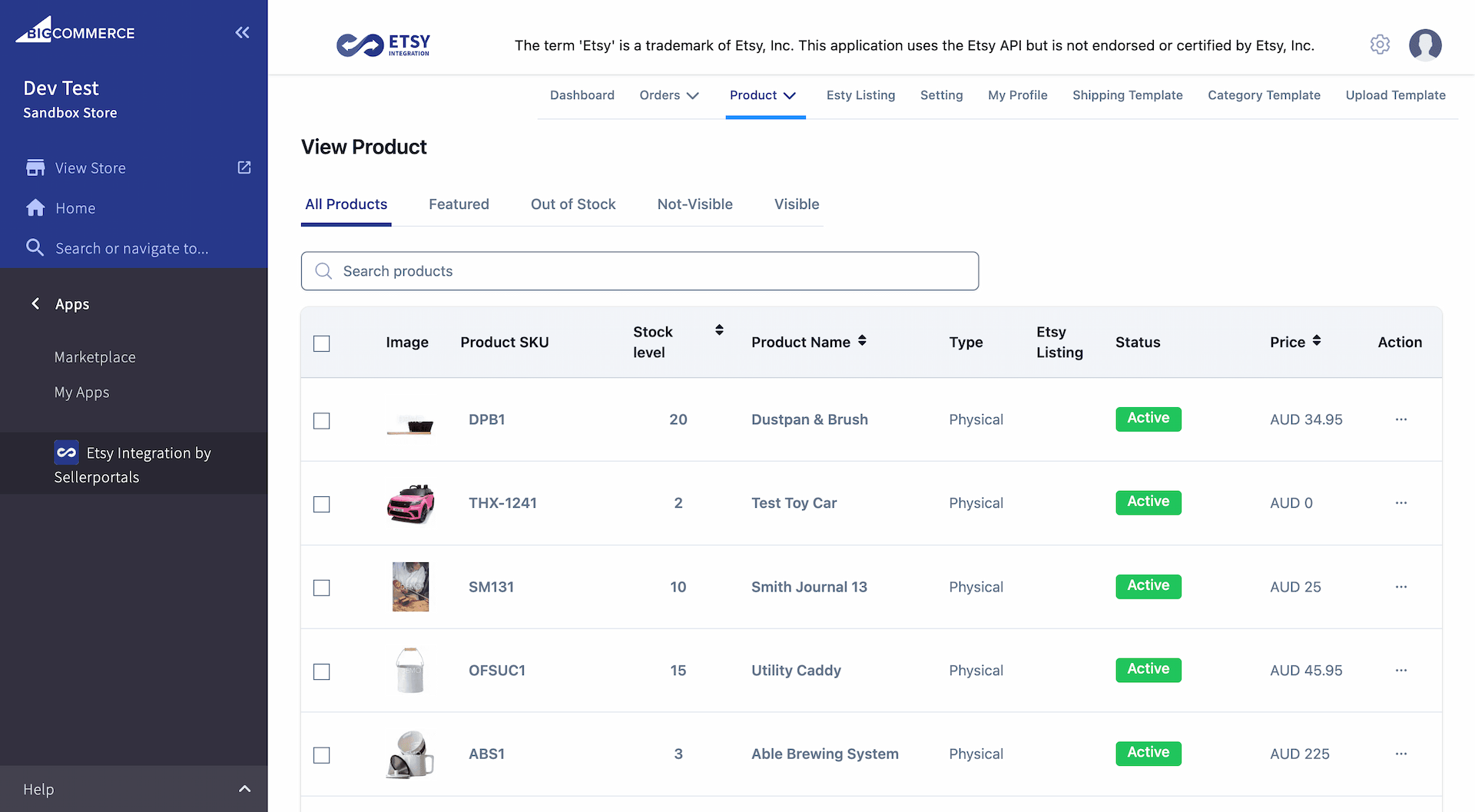Select the Test Toy Car checkbox

click(x=322, y=504)
